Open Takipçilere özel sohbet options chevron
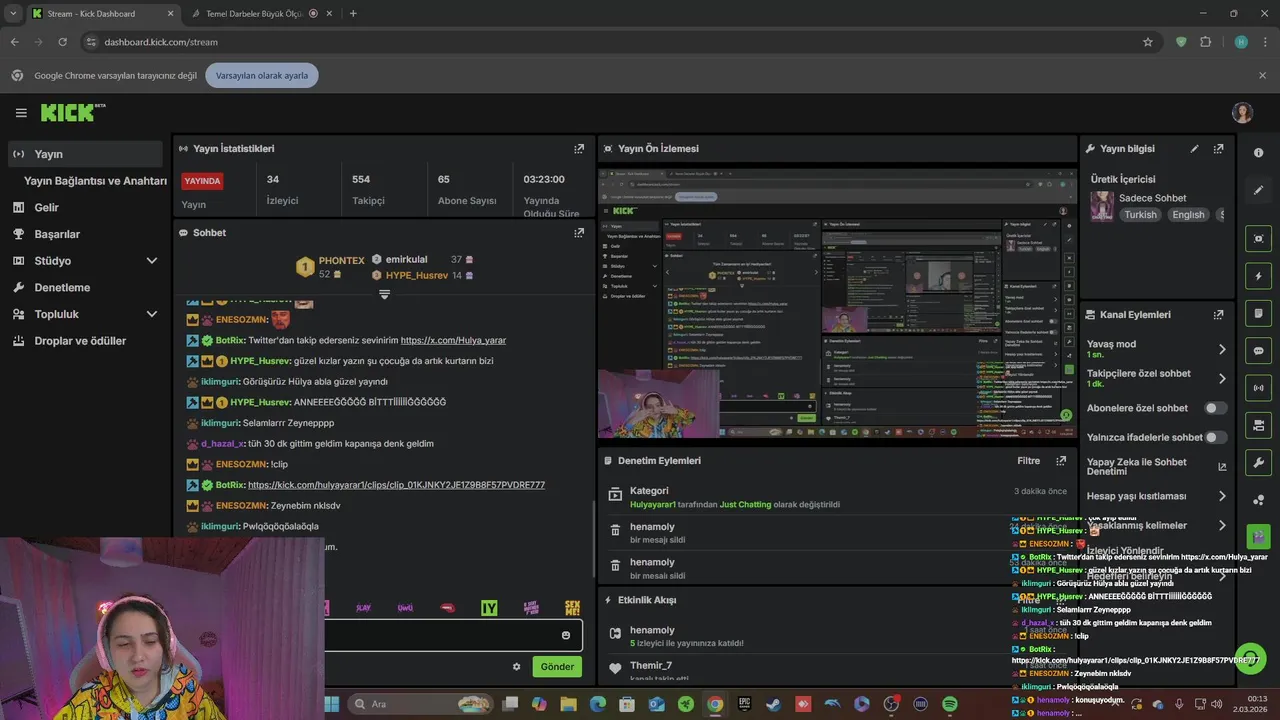 pos(1221,378)
